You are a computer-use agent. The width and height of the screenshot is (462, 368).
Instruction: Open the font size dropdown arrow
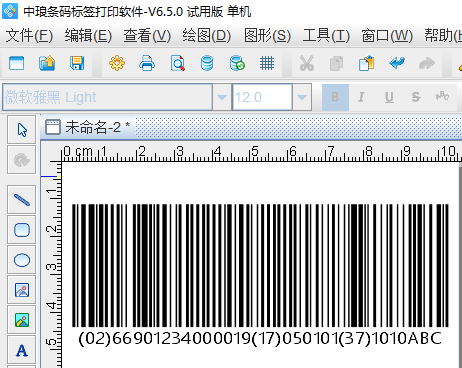pos(302,97)
